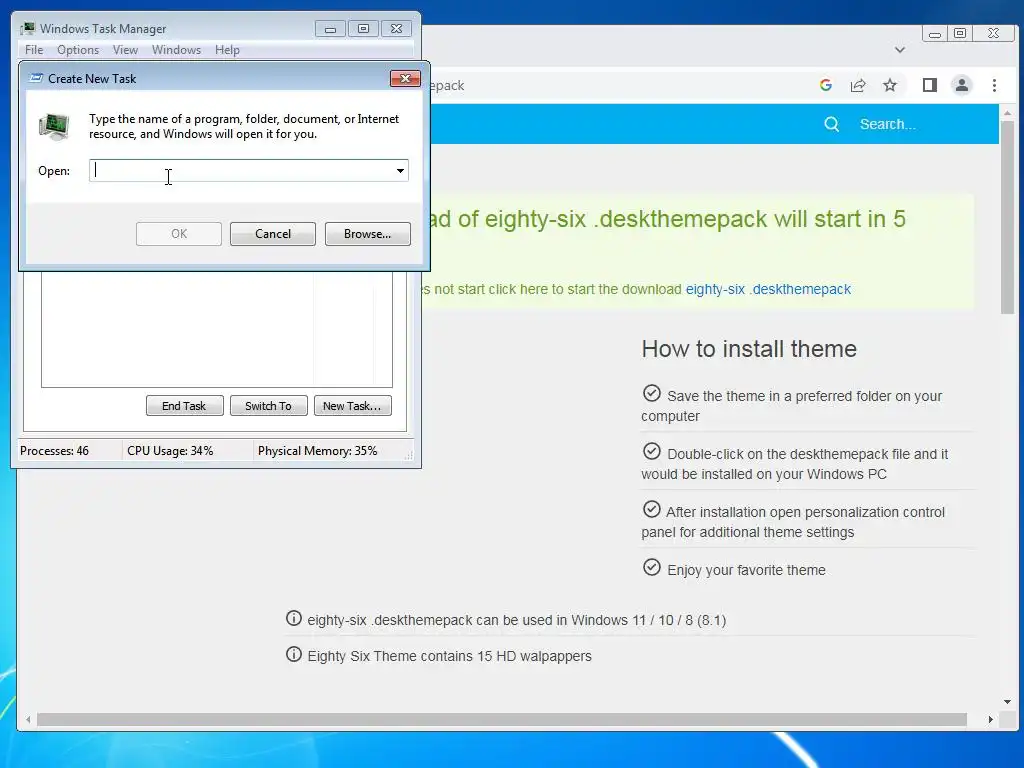
Task: Click the checkmark icon beside After installation
Action: pyautogui.click(x=652, y=509)
